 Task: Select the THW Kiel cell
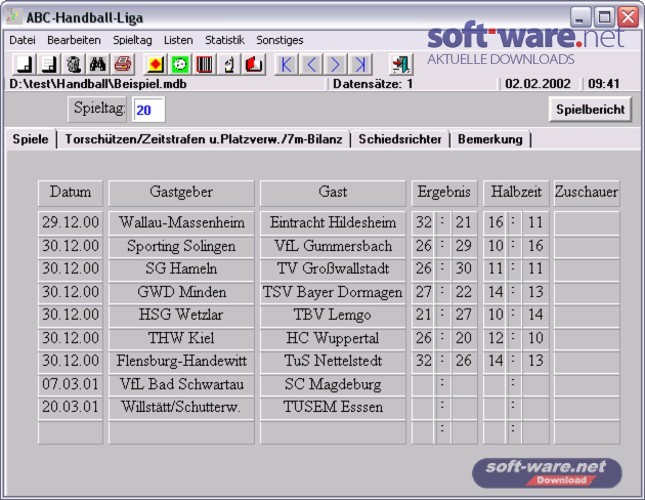(x=181, y=338)
